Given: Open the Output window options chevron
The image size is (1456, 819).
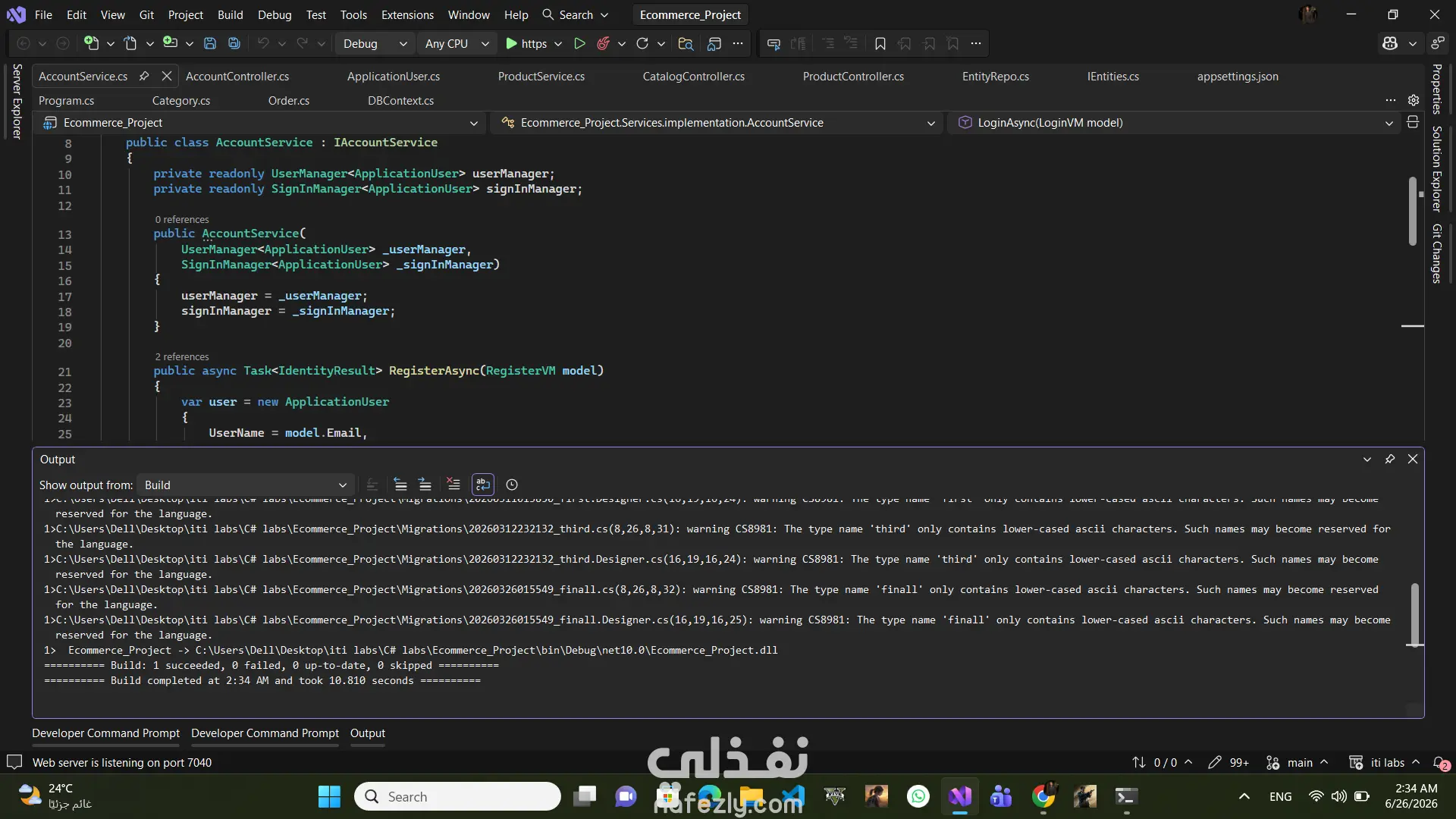Looking at the screenshot, I should pyautogui.click(x=1367, y=459).
